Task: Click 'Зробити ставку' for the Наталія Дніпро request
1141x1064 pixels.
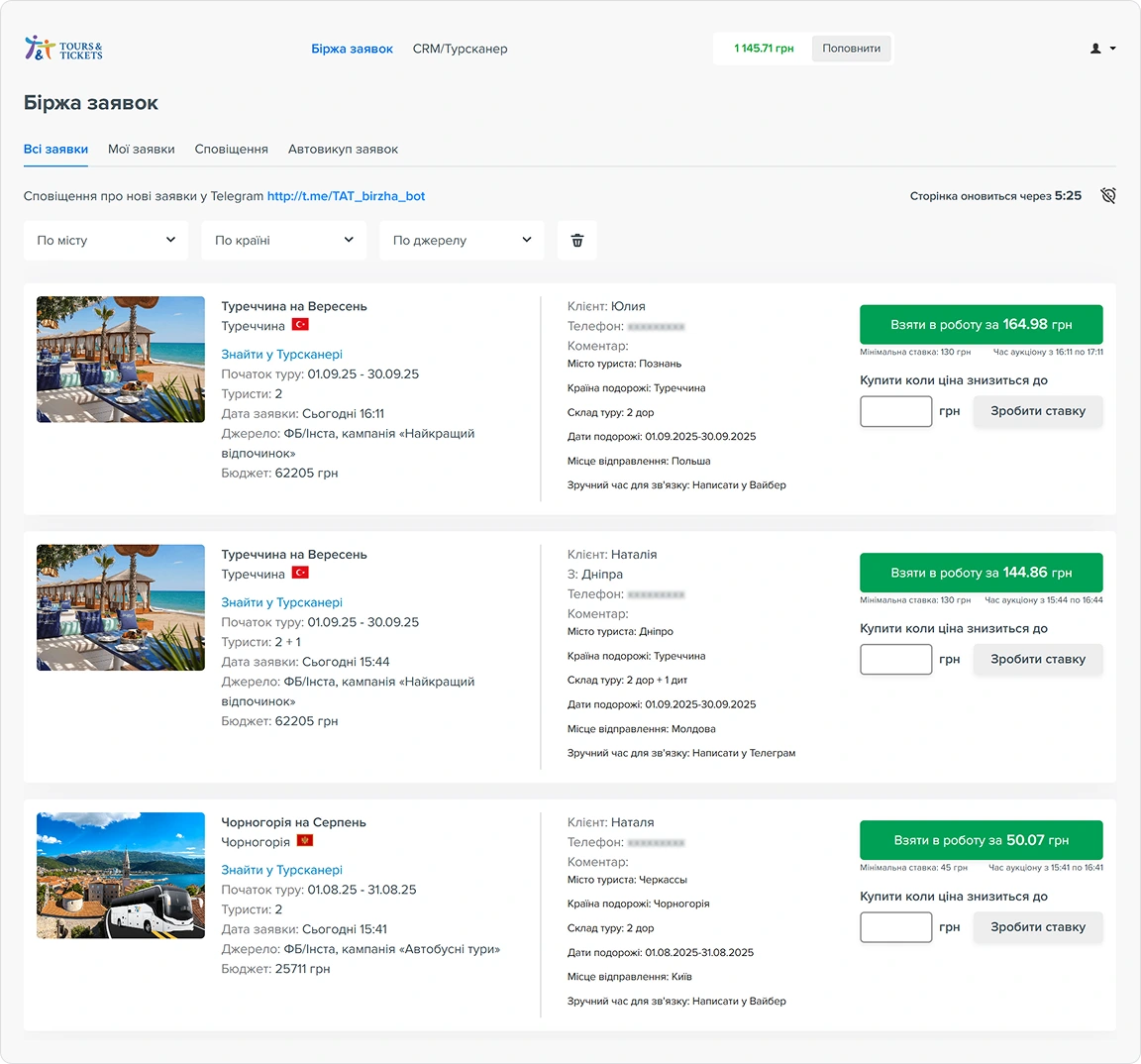Action: (1037, 660)
